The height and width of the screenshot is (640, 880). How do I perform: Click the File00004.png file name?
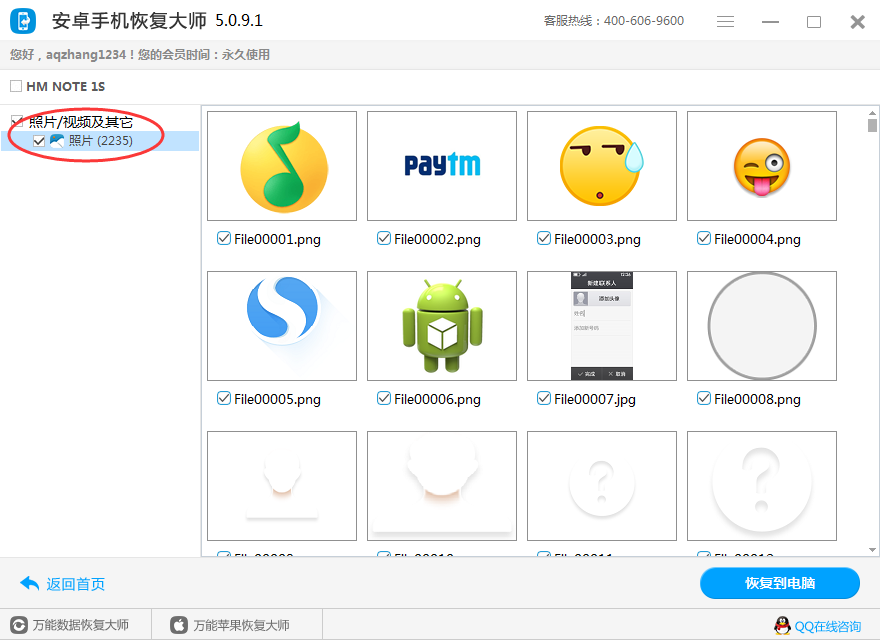pyautogui.click(x=757, y=239)
